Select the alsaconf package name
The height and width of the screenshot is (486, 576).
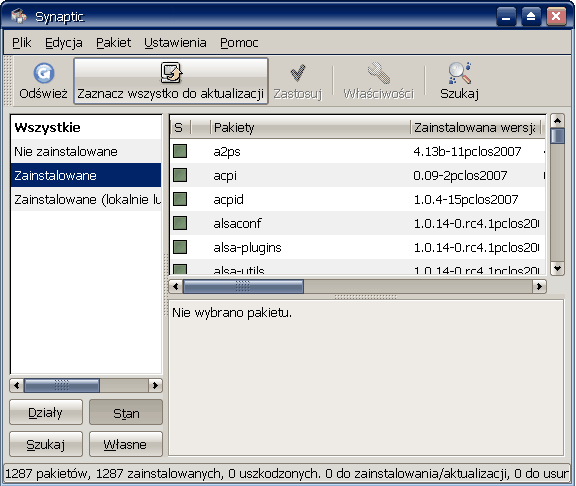[x=237, y=223]
